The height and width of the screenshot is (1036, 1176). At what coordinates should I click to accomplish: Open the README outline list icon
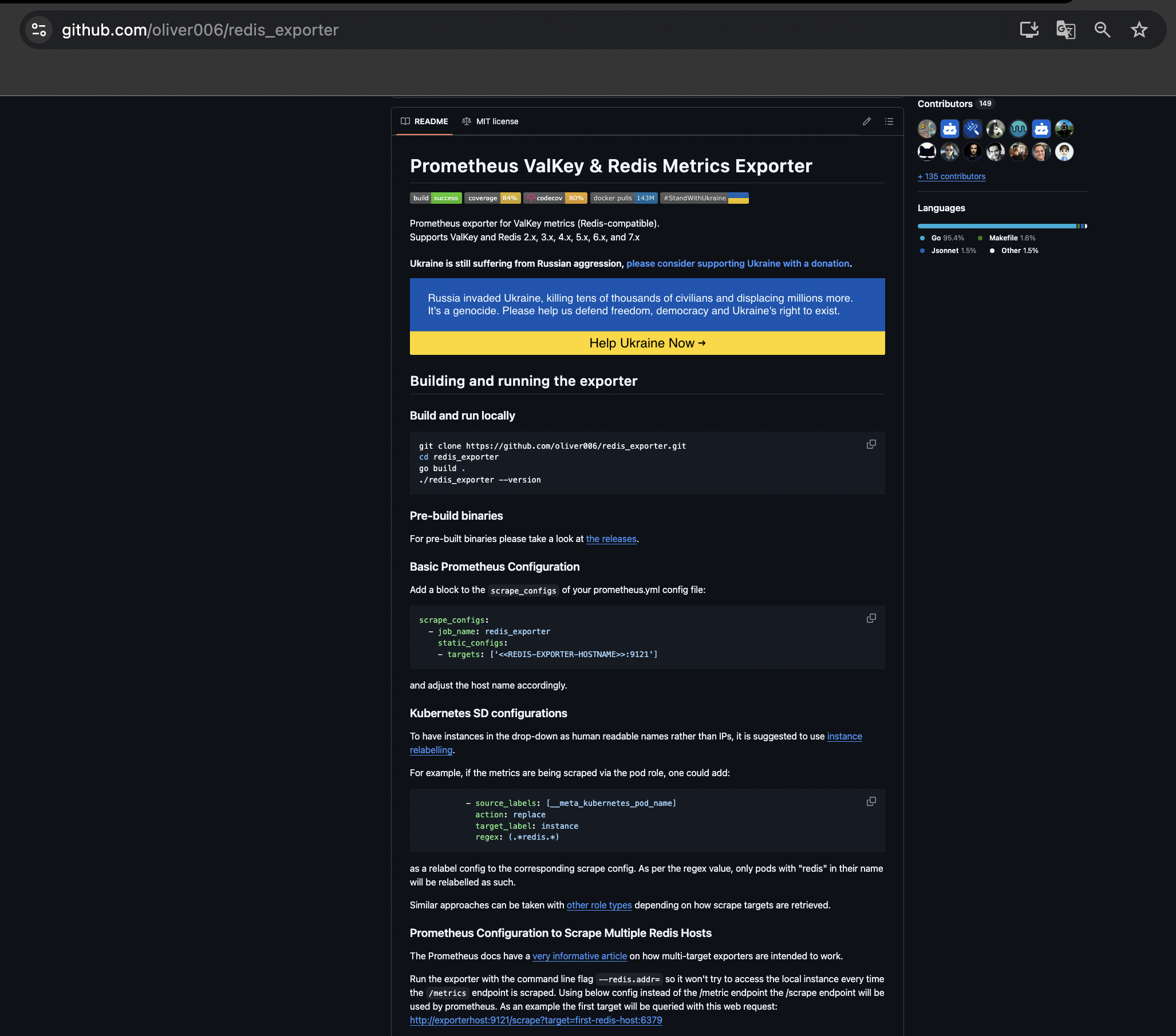click(889, 121)
